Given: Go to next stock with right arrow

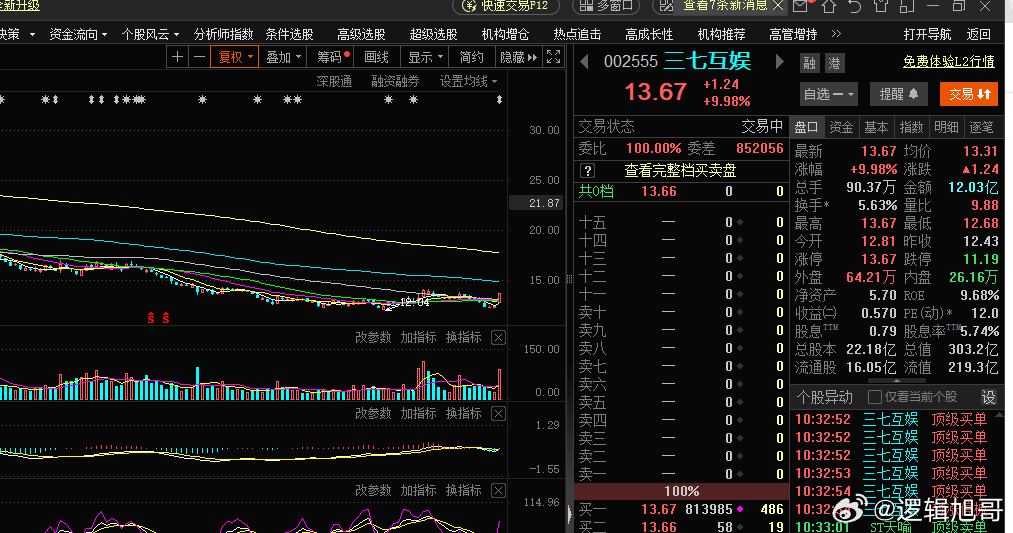Looking at the screenshot, I should pos(779,61).
